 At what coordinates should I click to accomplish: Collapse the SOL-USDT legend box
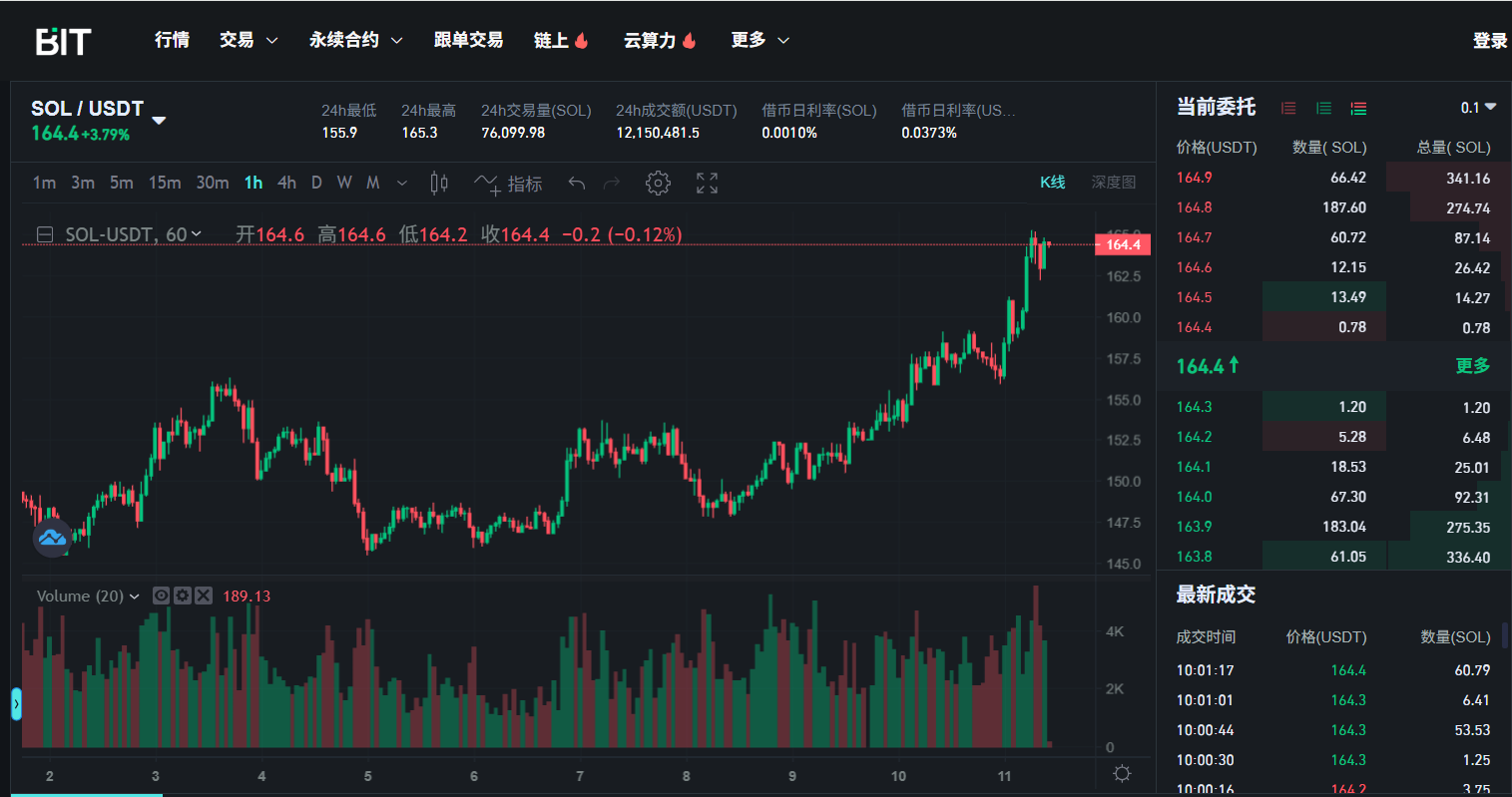45,234
